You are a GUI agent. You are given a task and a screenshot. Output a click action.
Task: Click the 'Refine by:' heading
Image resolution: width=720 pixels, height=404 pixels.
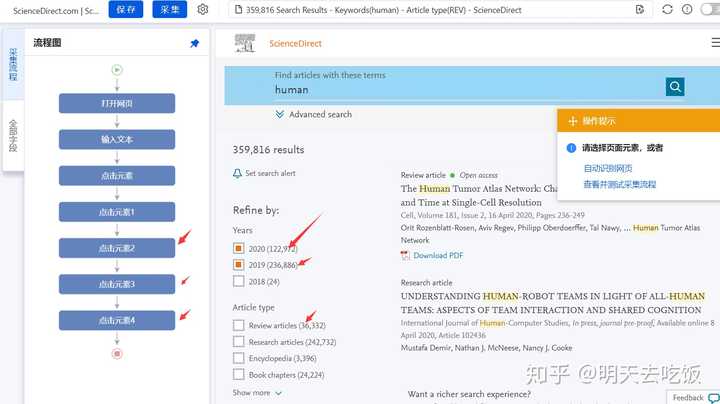pyautogui.click(x=256, y=210)
